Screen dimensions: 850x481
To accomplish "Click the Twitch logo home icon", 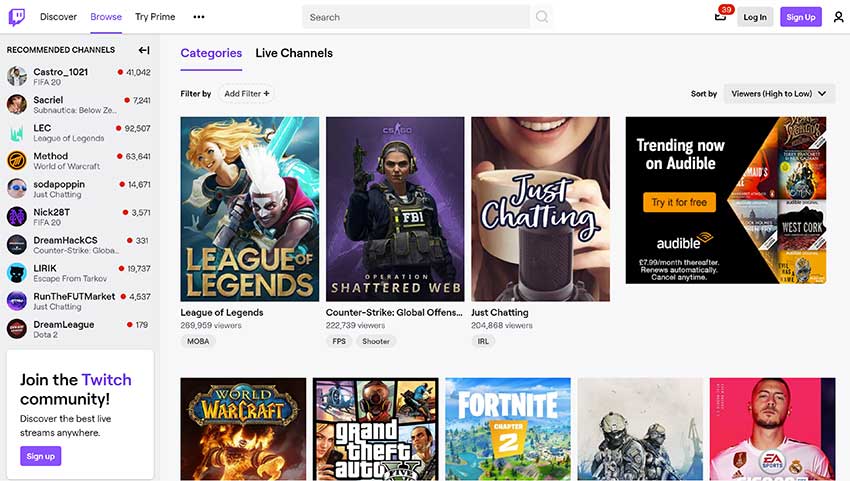I will (x=17, y=17).
